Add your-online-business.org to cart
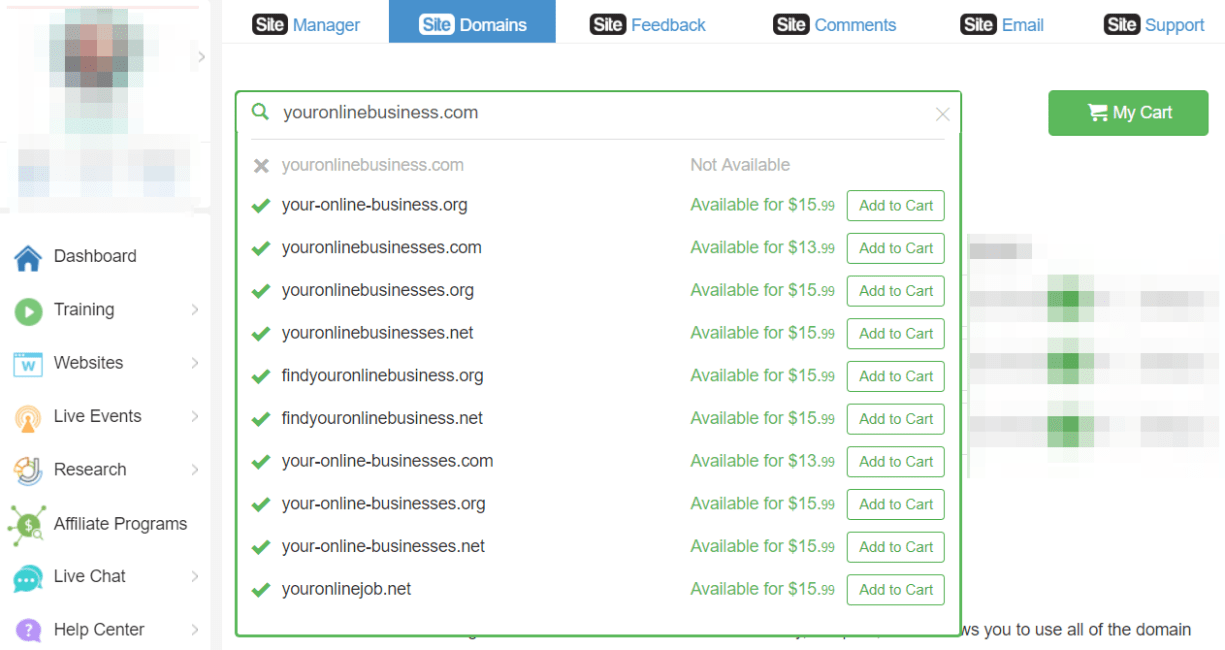Viewport: 1225px width, 650px height. coord(895,206)
